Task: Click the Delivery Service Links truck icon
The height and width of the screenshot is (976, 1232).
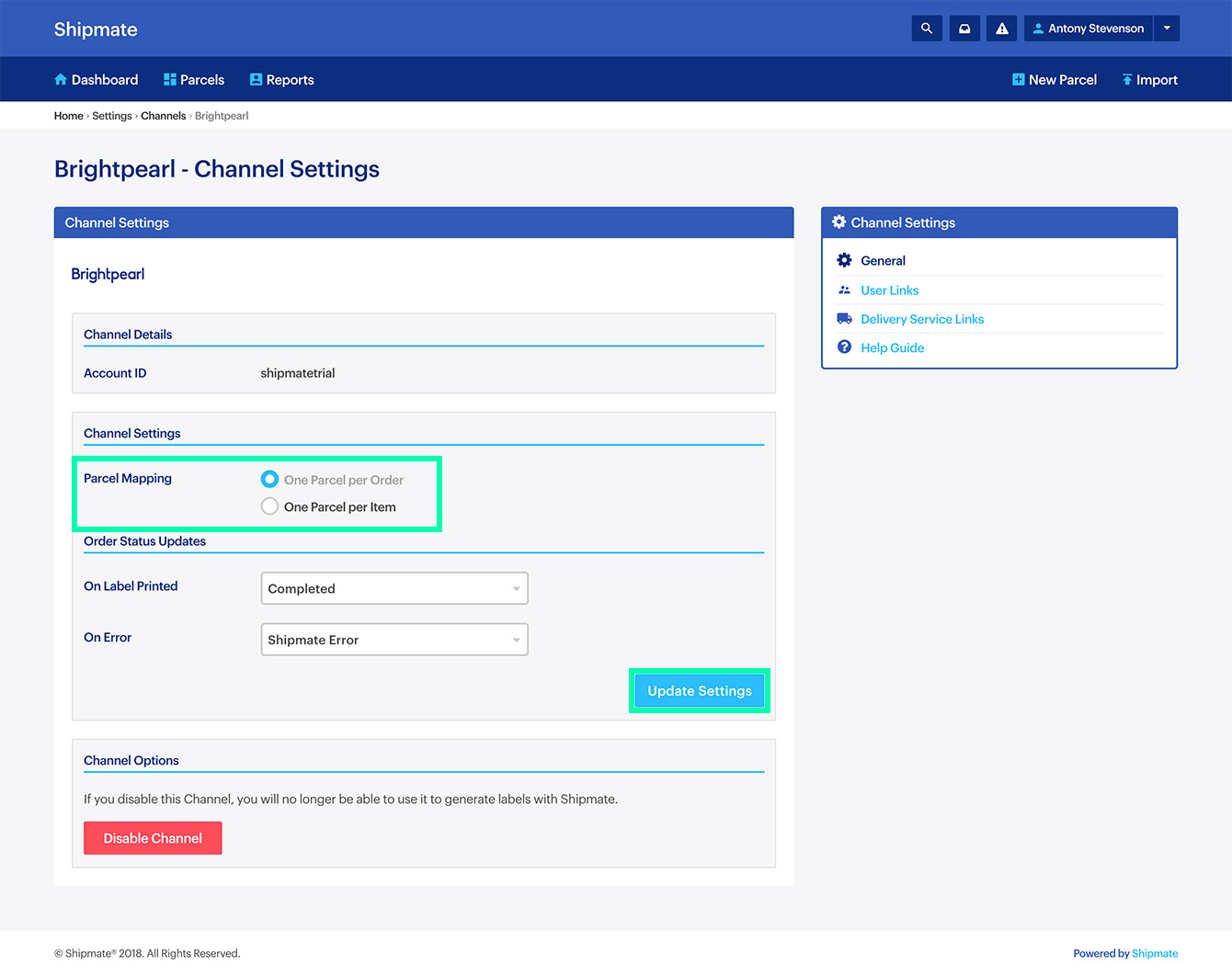Action: pos(844,319)
